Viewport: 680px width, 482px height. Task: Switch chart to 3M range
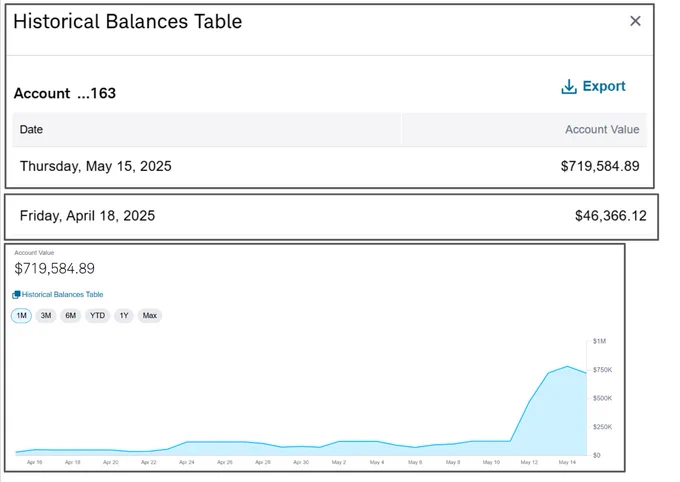[46, 315]
